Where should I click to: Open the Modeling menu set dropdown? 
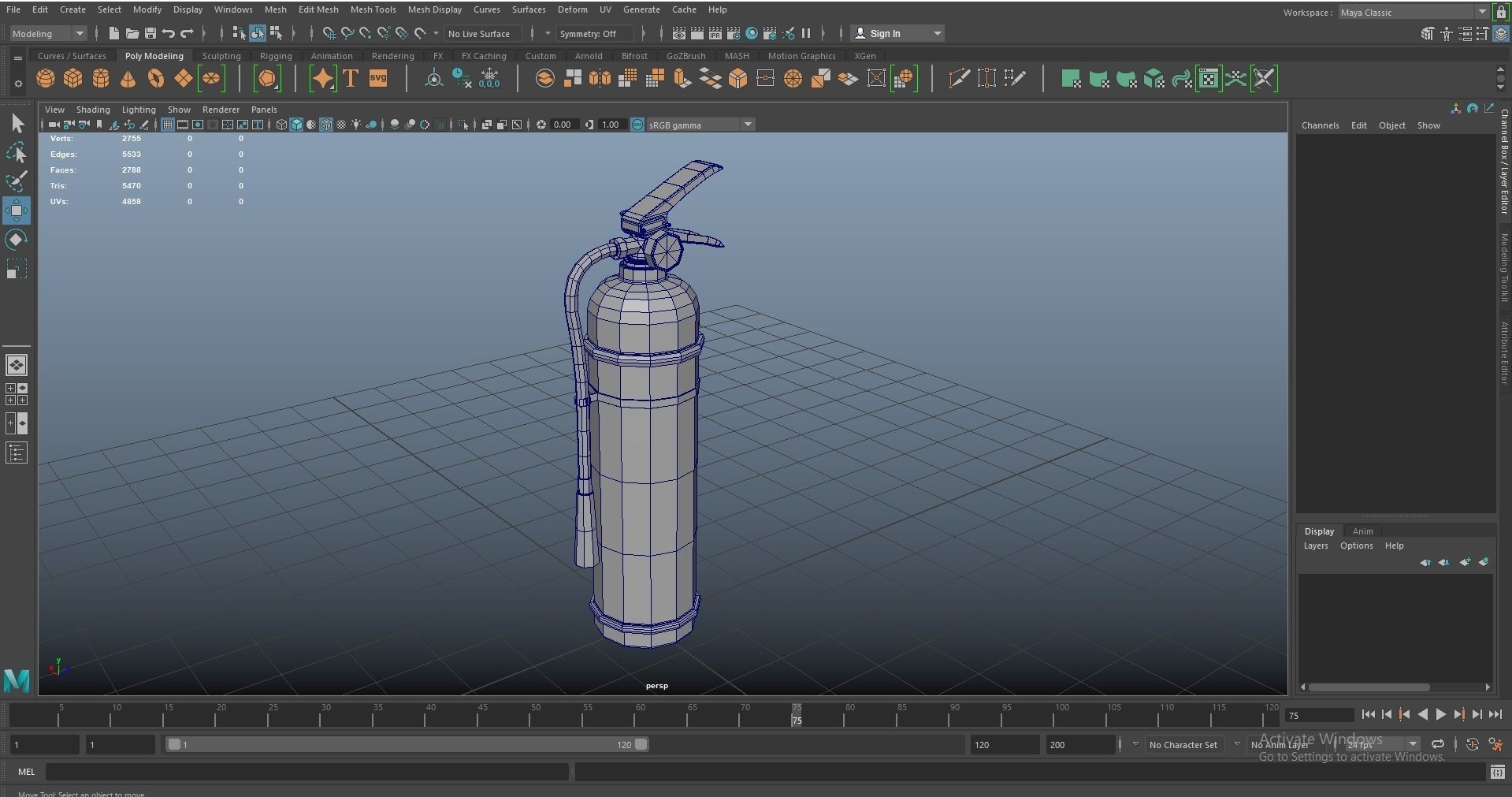click(48, 33)
